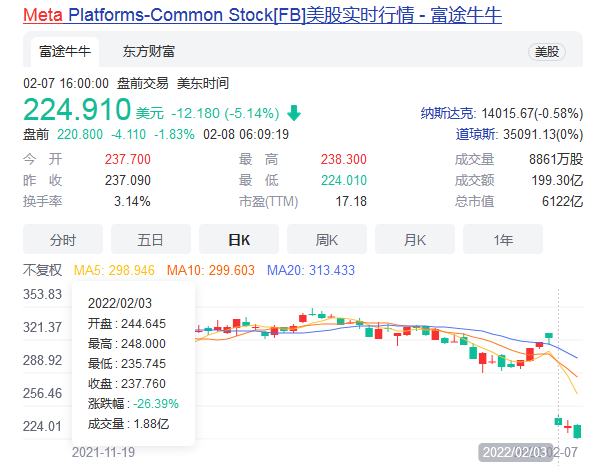Click the 不复权 adjustment label
Image resolution: width=603 pixels, height=466 pixels.
(42, 270)
